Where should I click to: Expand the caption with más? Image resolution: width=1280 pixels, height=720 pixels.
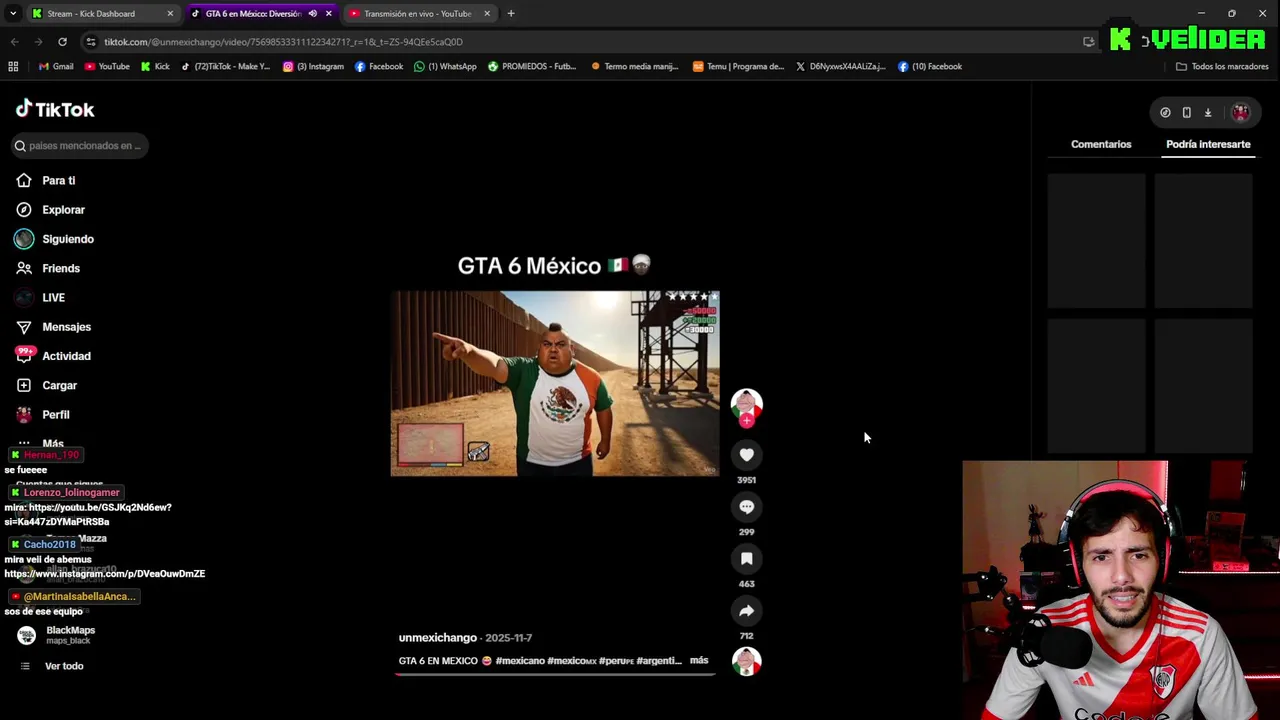pos(699,660)
